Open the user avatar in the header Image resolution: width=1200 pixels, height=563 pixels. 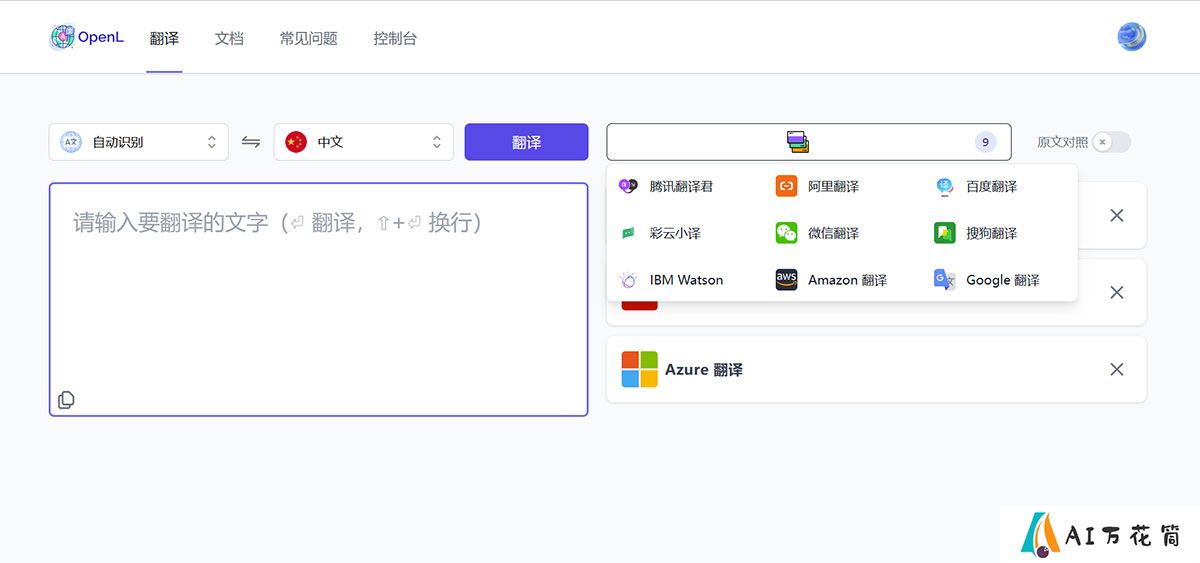pos(1131,38)
